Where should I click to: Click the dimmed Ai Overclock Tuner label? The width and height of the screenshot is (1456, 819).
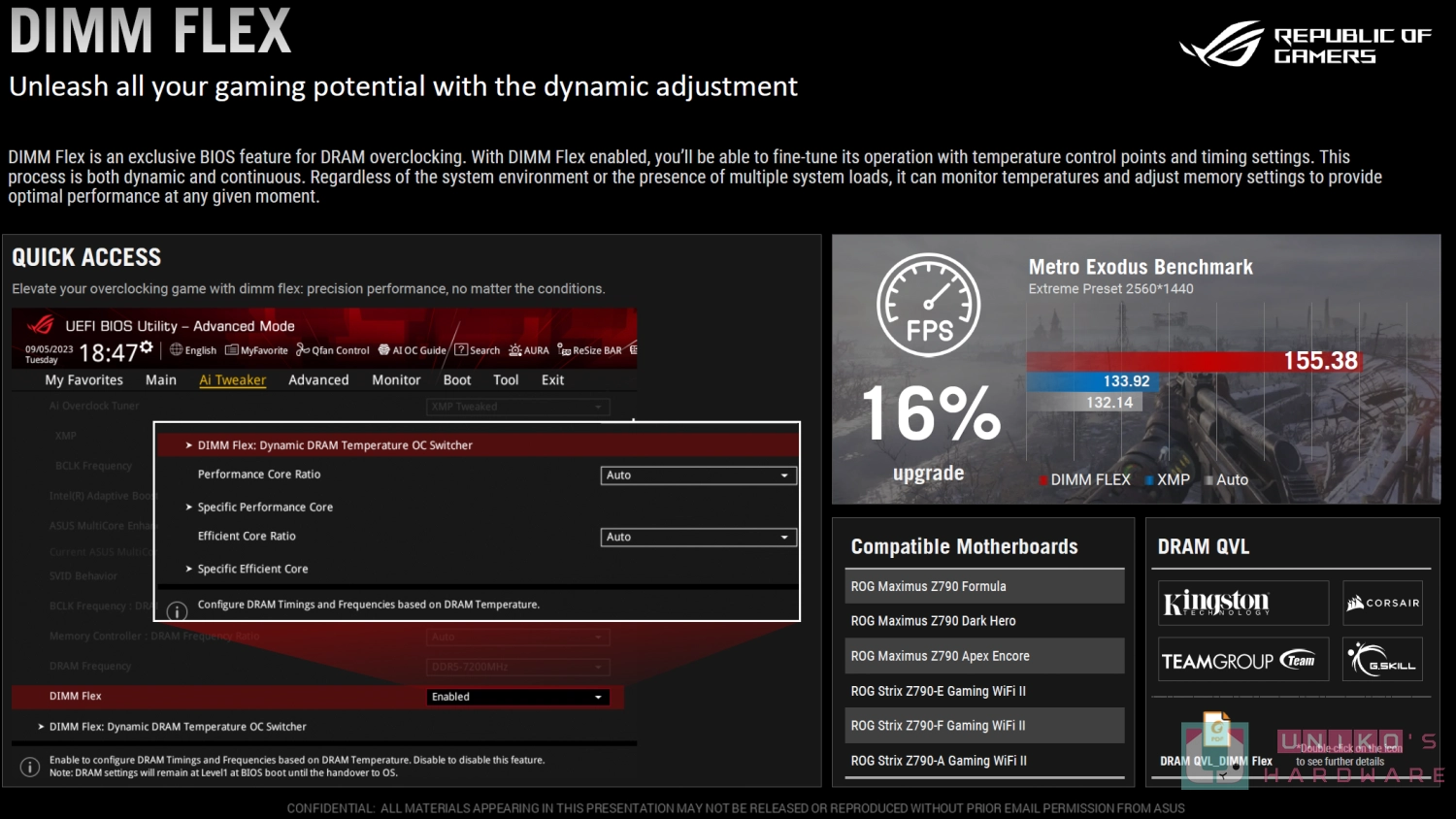click(94, 407)
